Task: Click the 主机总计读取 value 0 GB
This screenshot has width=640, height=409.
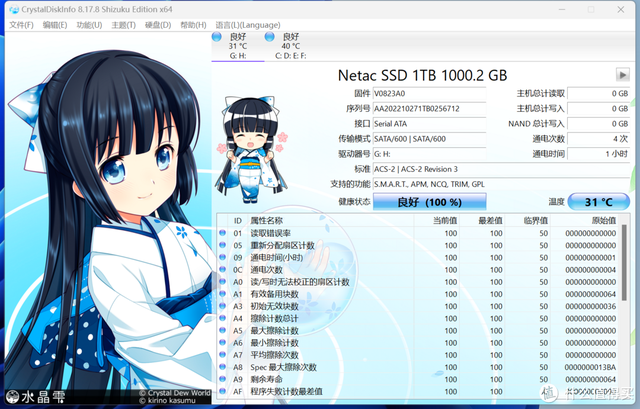Action: click(x=598, y=93)
